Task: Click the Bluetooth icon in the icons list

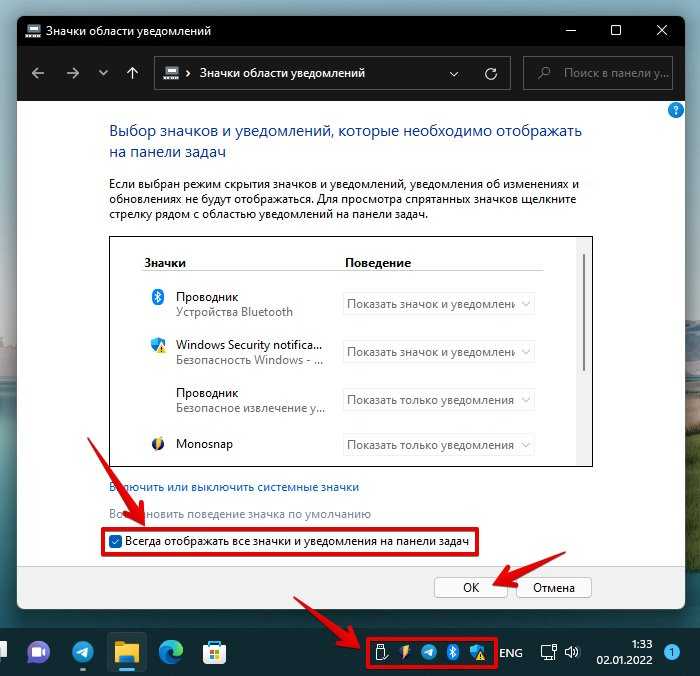Action: pos(158,297)
